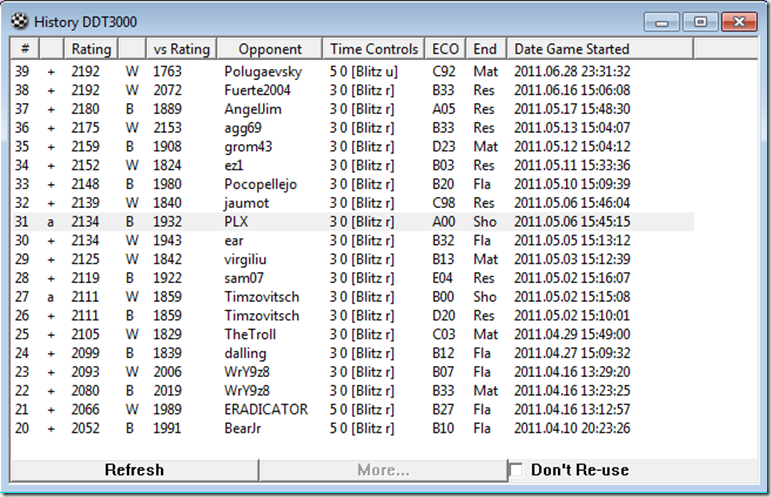
Task: Click opponent rating 1763
Action: [x=167, y=71]
